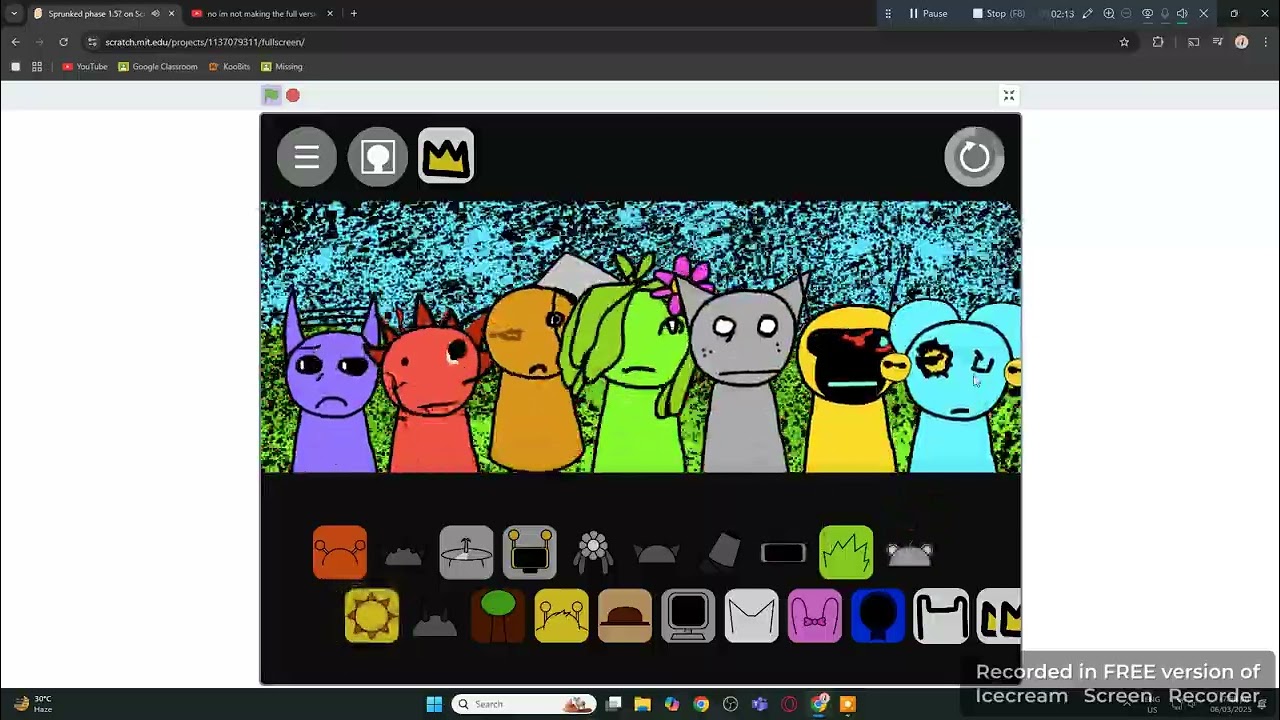
Task: Pick the white icon with black horned outline
Action: [x=941, y=615]
